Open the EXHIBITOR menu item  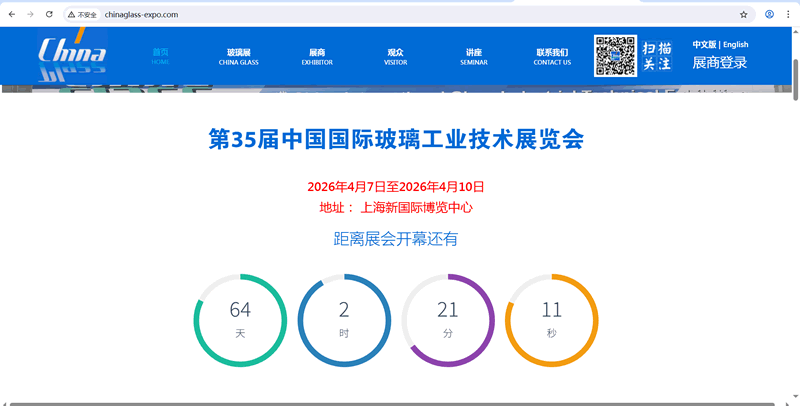[317, 56]
